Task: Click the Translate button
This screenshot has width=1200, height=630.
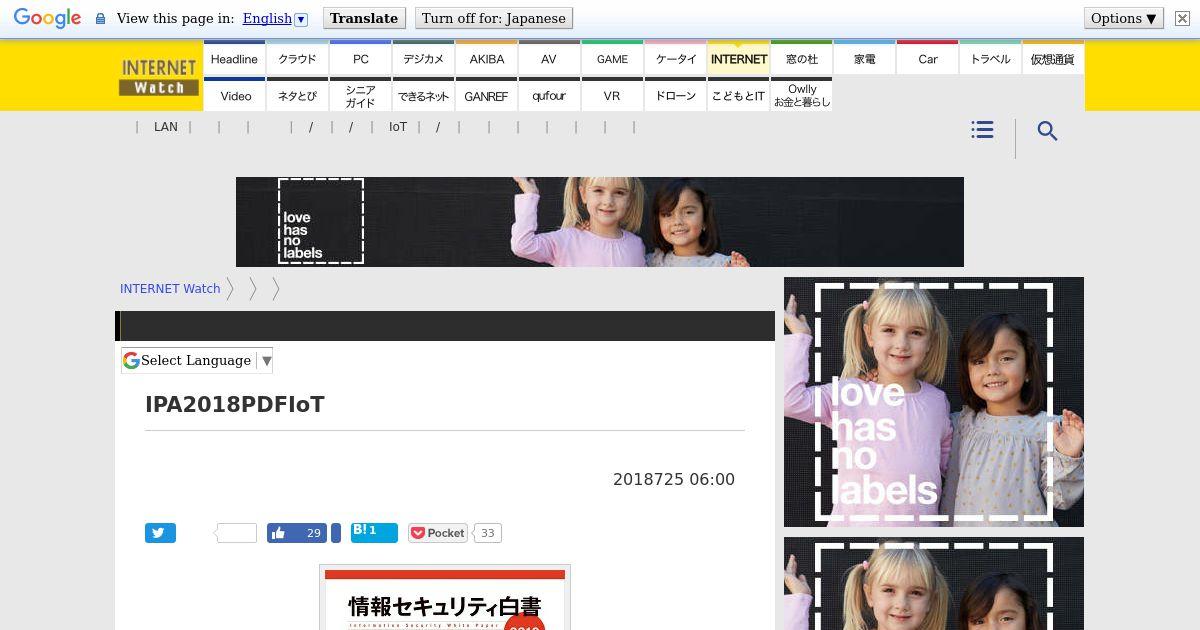Action: point(364,18)
